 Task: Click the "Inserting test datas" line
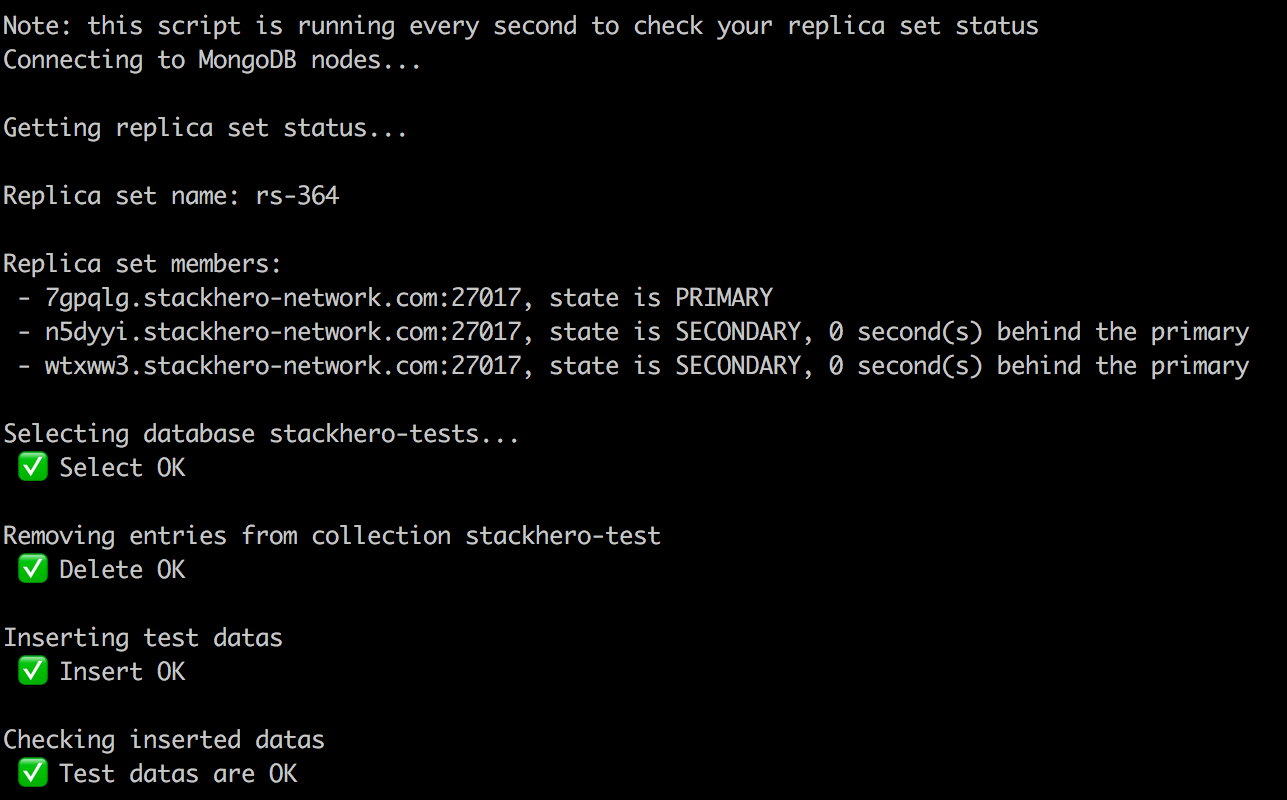[143, 638]
